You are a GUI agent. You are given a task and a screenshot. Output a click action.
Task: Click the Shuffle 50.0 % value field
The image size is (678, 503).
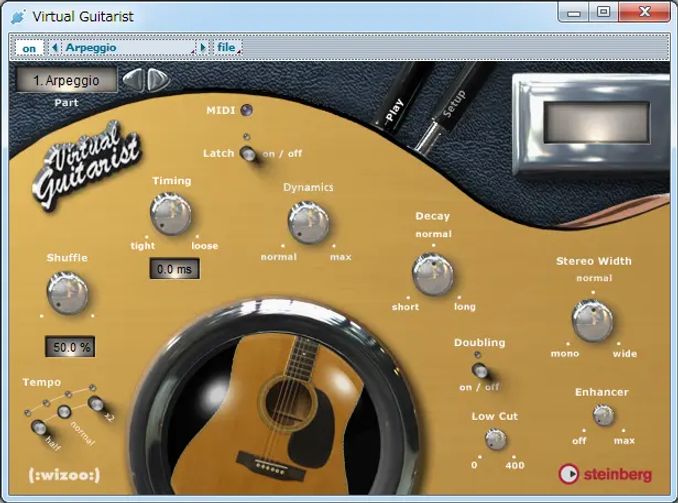coord(70,347)
